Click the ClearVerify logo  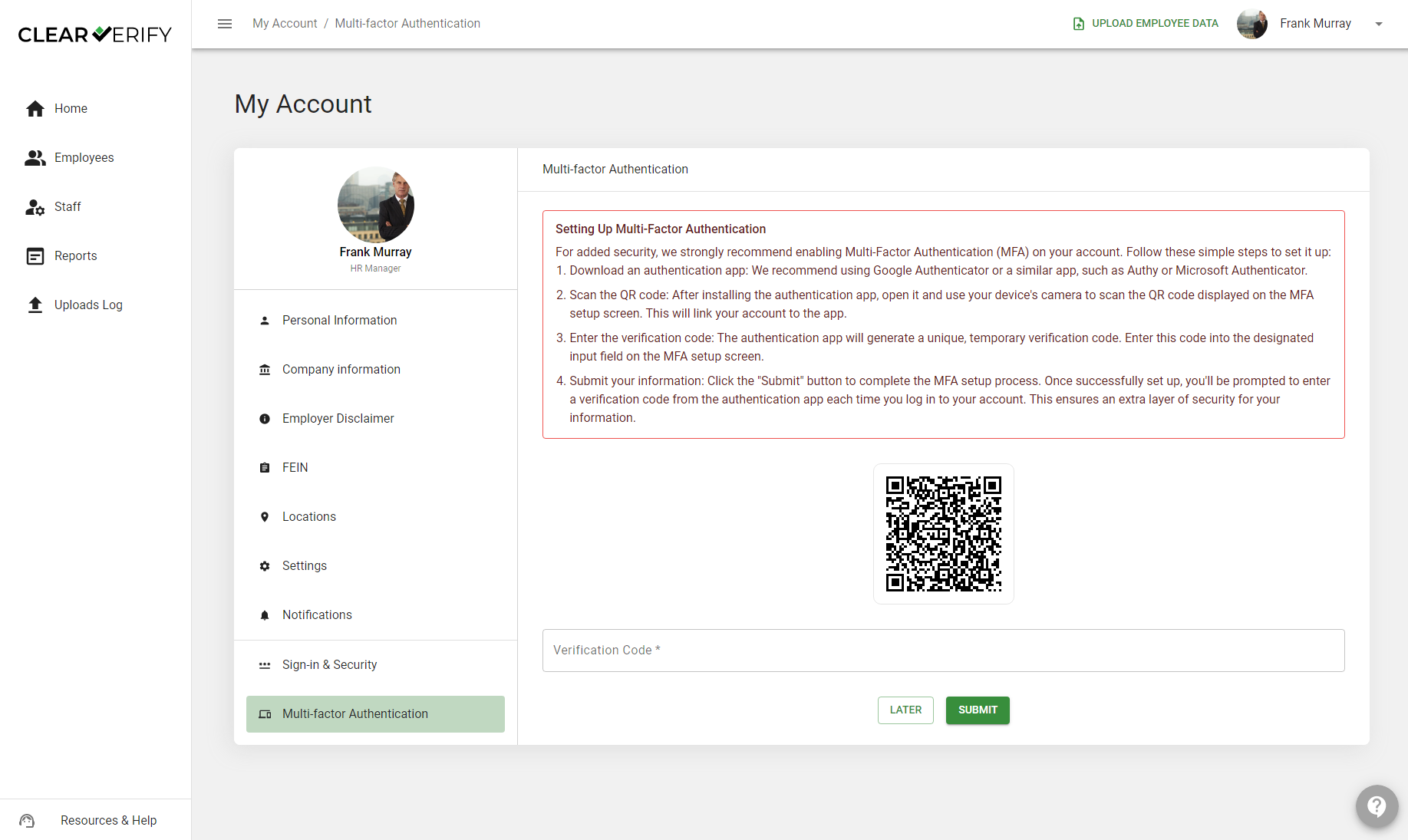click(95, 35)
